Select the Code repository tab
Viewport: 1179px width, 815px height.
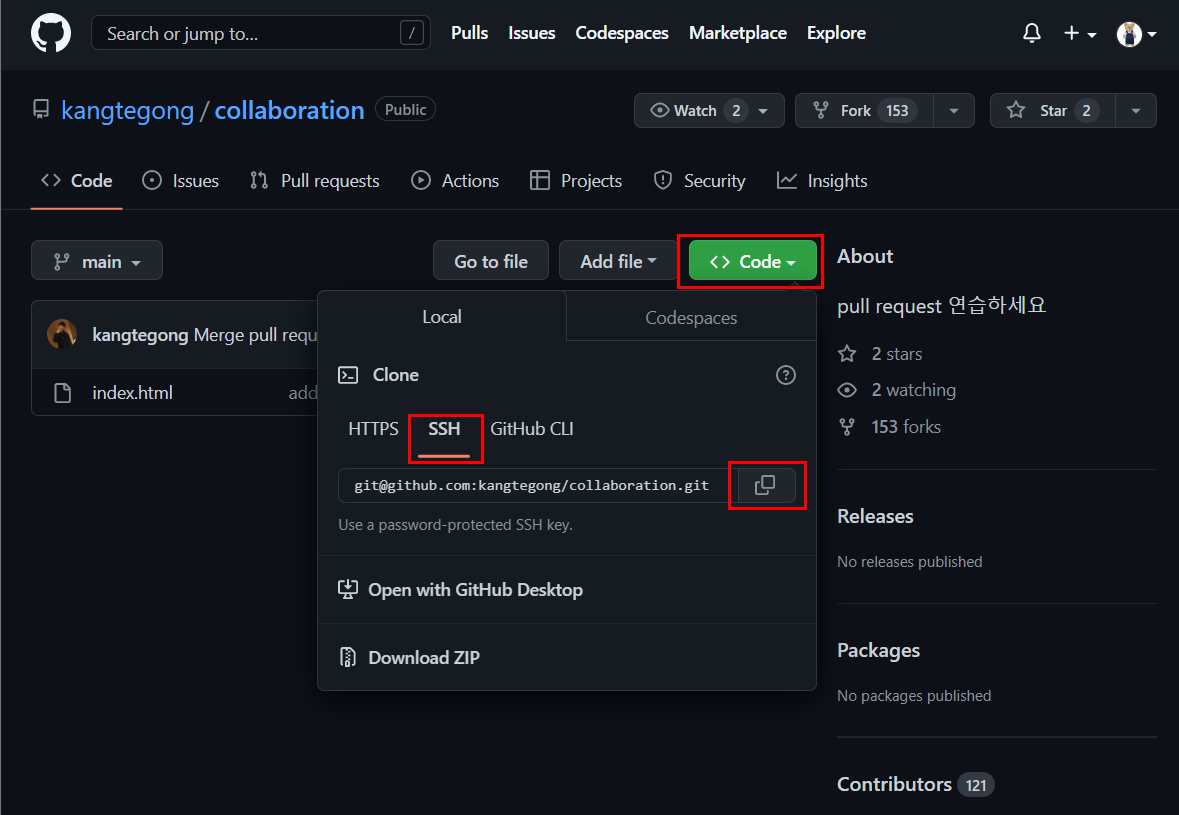point(77,181)
